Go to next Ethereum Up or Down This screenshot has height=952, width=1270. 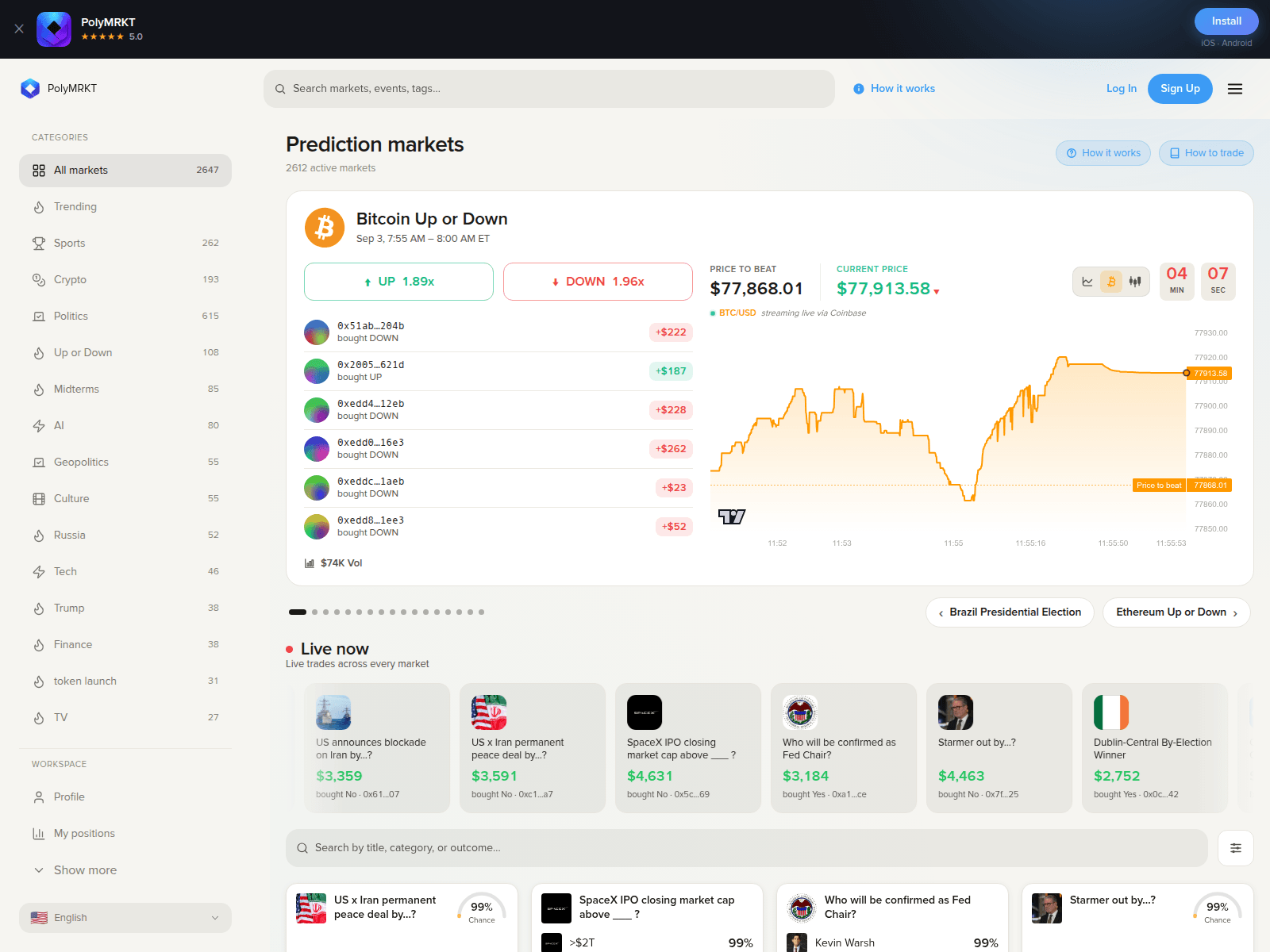1176,612
